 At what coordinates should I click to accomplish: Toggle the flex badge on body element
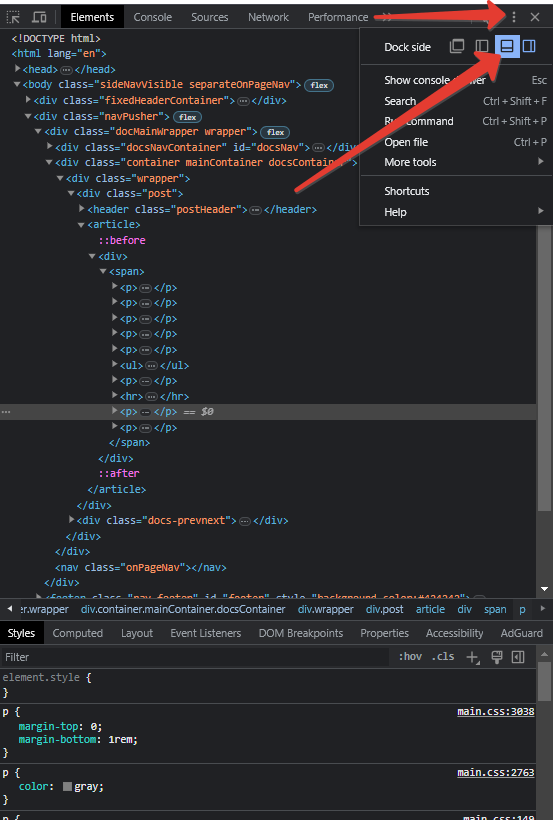click(319, 85)
